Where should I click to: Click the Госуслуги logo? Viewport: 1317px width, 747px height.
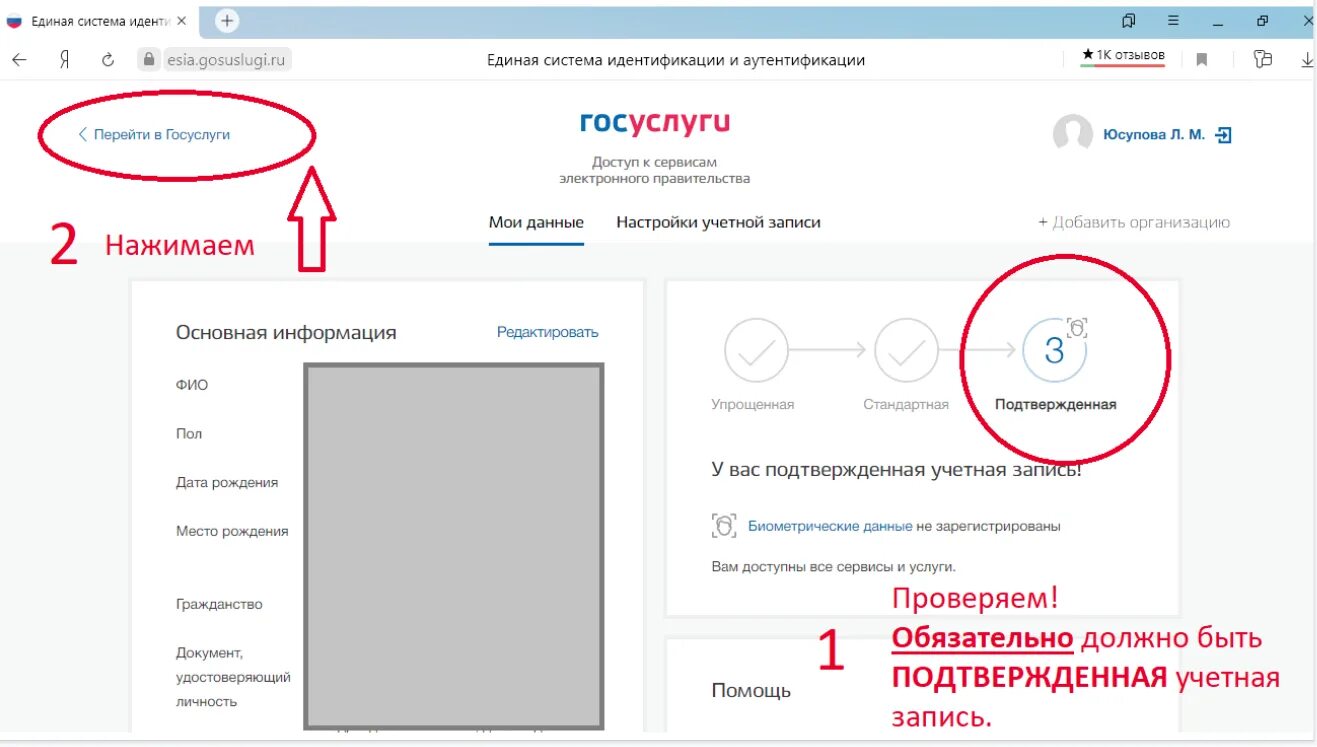pyautogui.click(x=655, y=123)
